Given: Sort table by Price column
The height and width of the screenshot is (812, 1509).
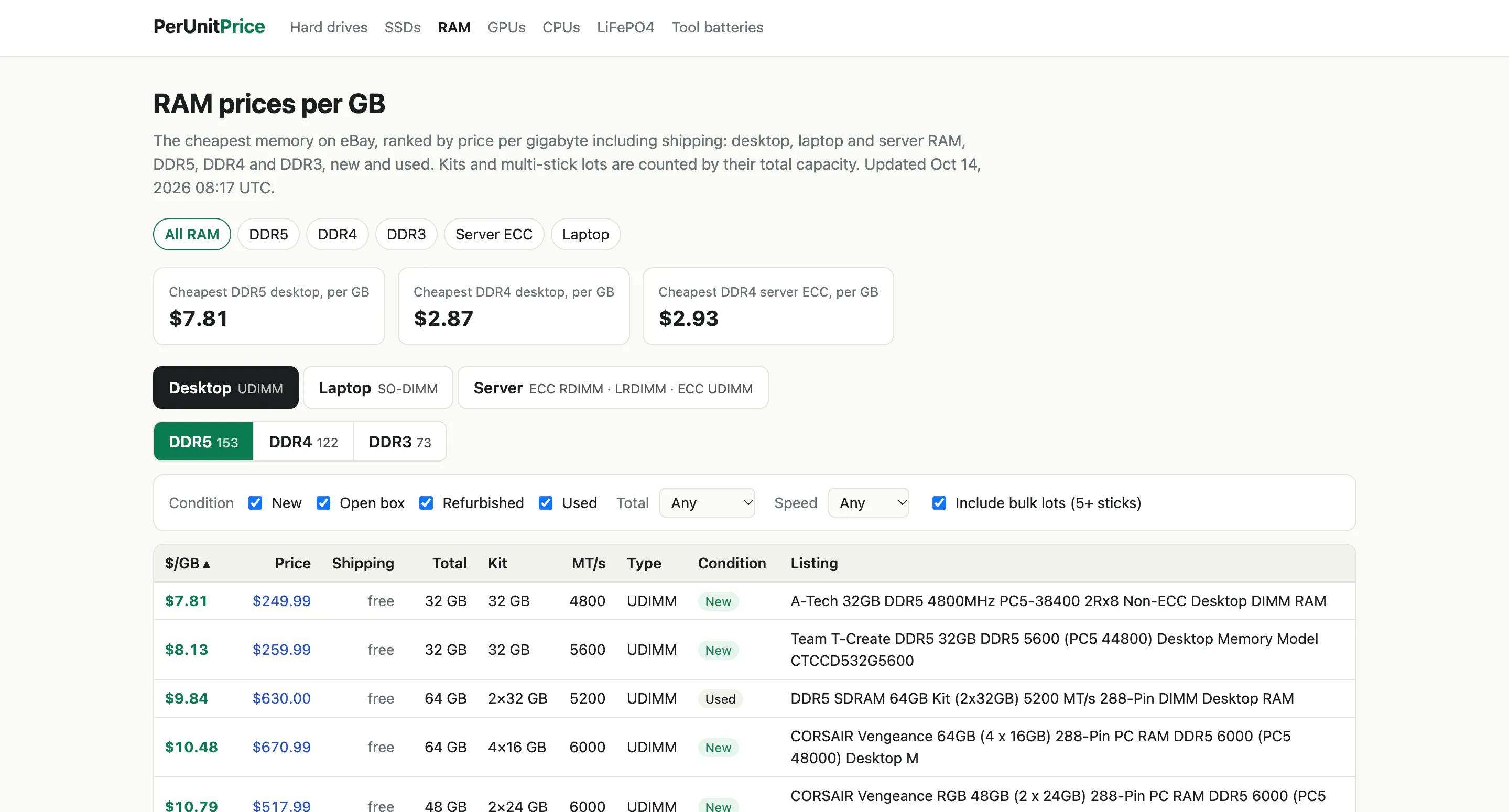Looking at the screenshot, I should (292, 563).
